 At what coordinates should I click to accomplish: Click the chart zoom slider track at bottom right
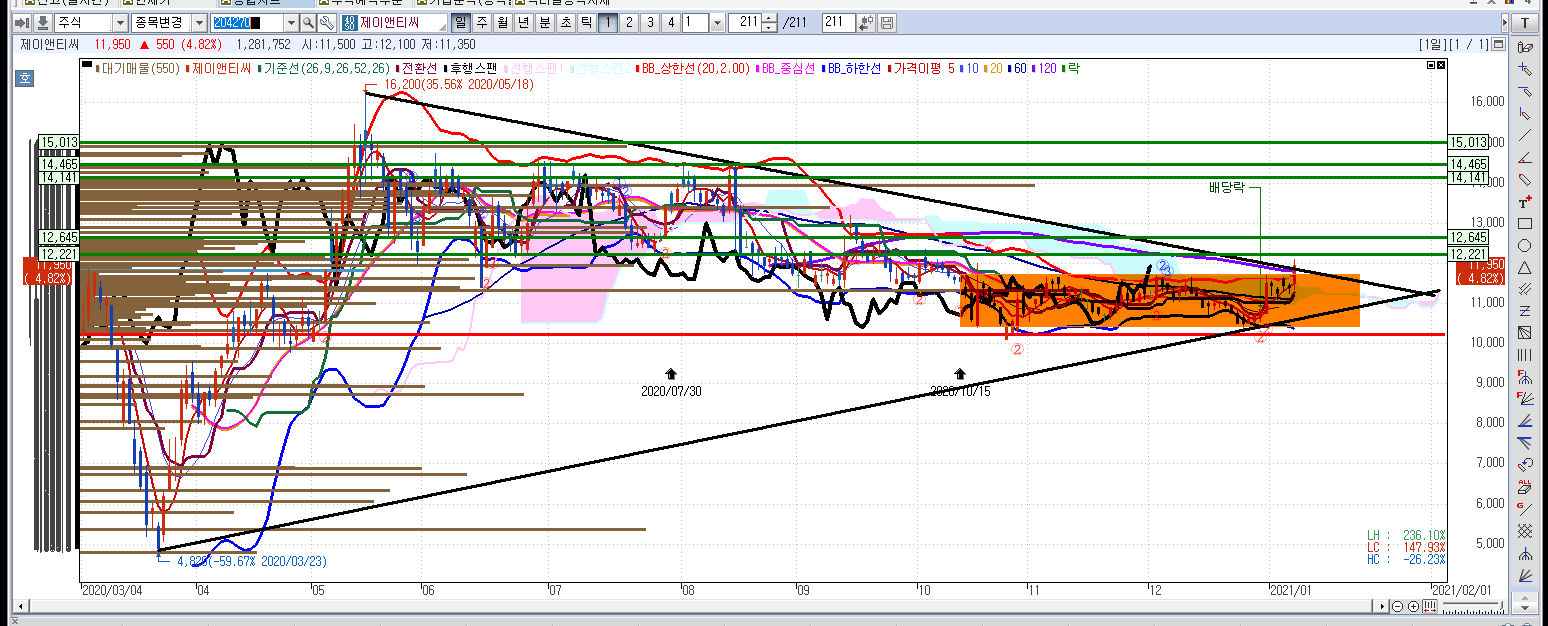(1473, 604)
